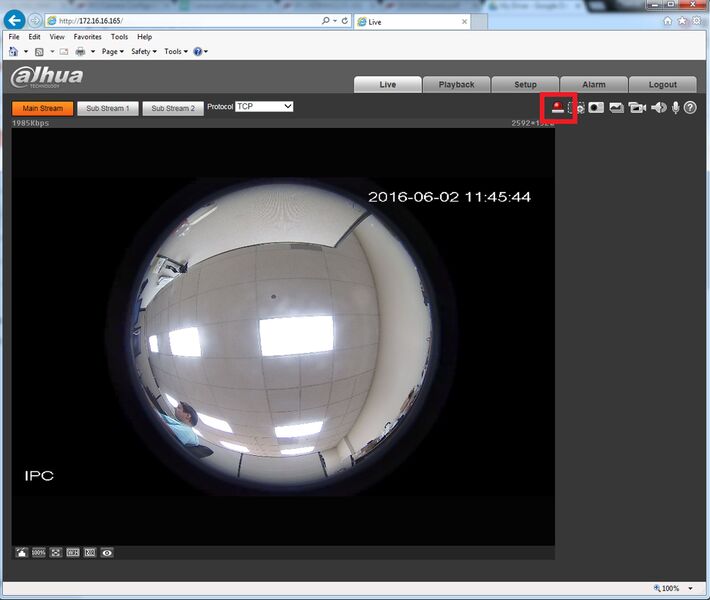
Task: Expand the Safety toolbar dropdown
Action: [x=144, y=52]
